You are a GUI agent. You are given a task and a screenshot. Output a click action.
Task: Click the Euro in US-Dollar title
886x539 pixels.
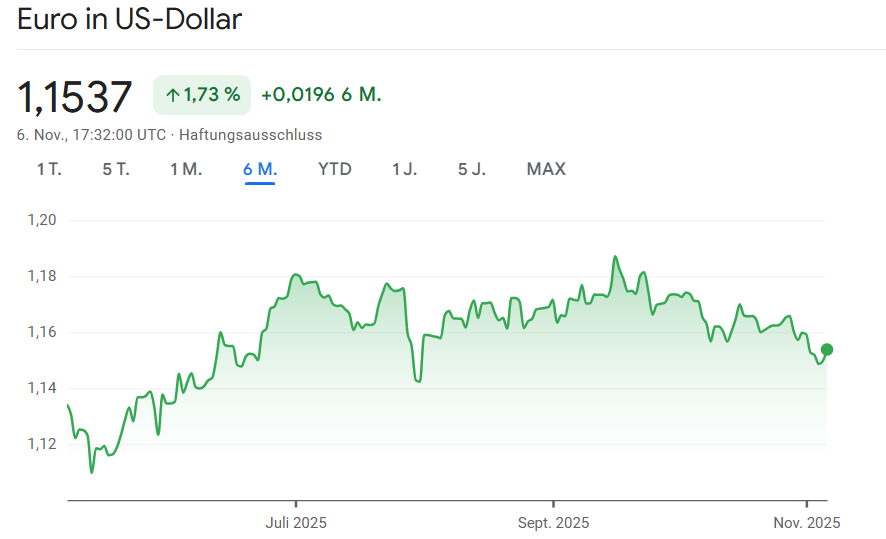tap(130, 19)
